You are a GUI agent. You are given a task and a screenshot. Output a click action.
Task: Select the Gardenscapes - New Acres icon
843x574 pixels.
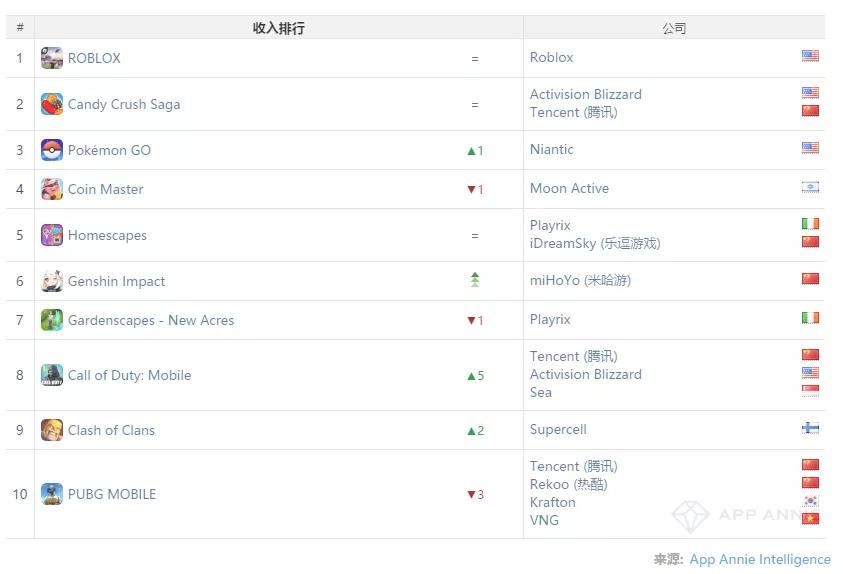pos(52,320)
